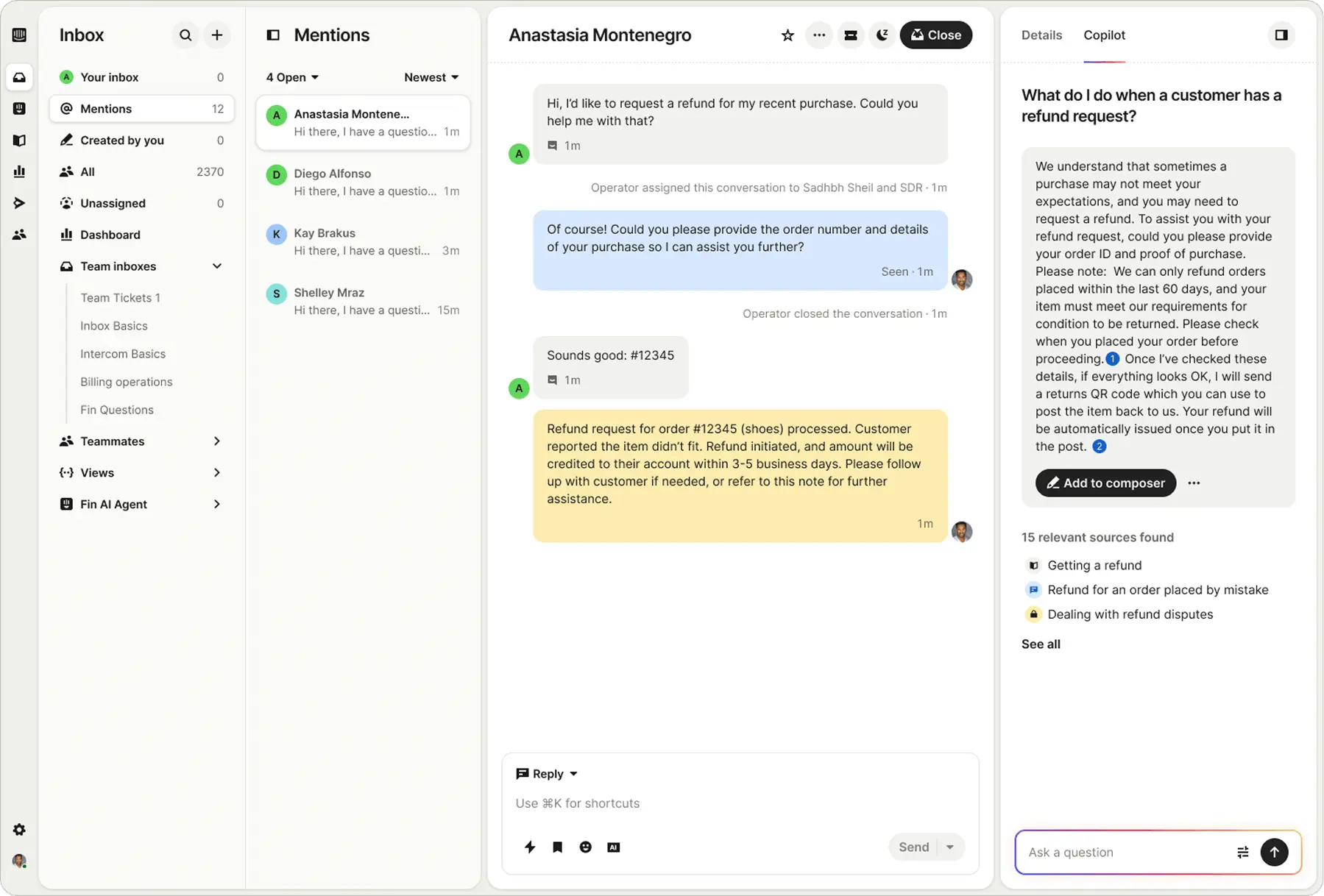Open Send options dropdown arrow
Viewport: 1324px width, 896px height.
tap(950, 847)
